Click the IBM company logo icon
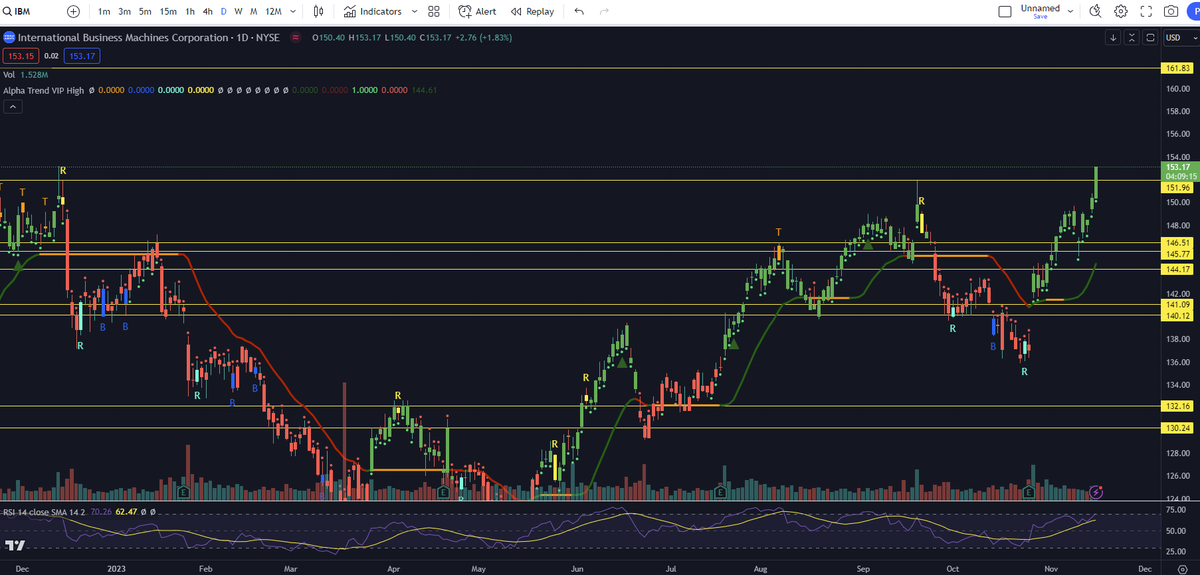 [9, 38]
